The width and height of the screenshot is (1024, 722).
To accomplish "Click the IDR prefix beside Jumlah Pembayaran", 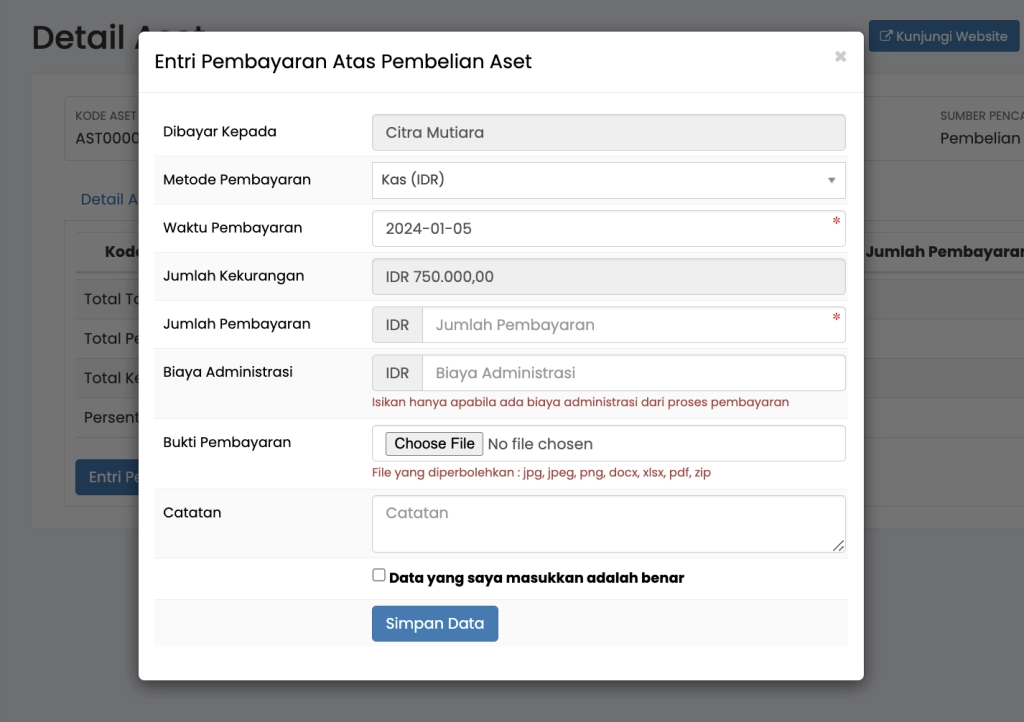I will [397, 325].
